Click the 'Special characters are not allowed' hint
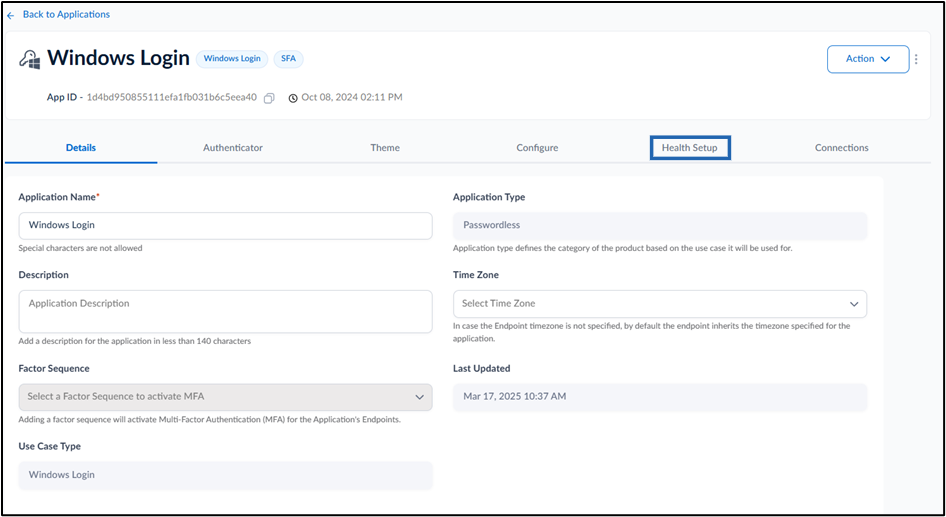Screen dimensions: 946x517 80,248
